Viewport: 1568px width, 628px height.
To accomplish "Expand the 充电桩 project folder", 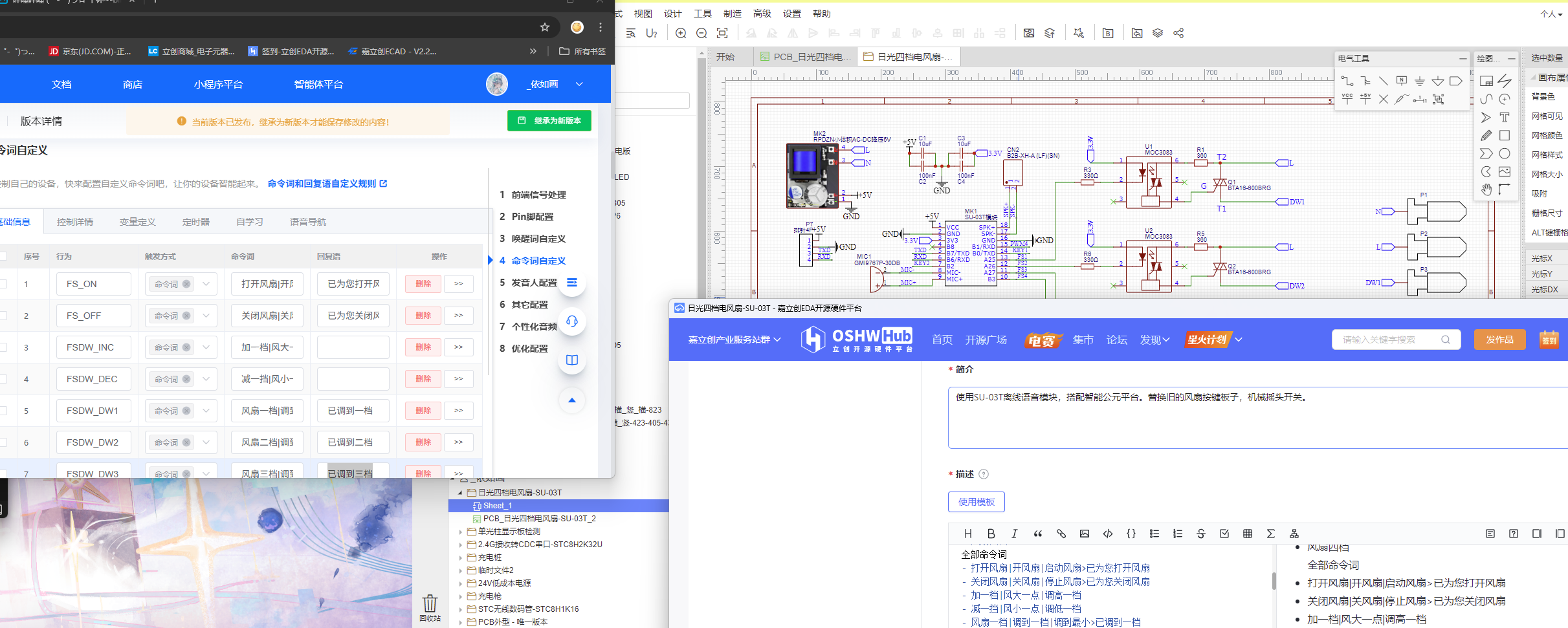I will point(461,558).
